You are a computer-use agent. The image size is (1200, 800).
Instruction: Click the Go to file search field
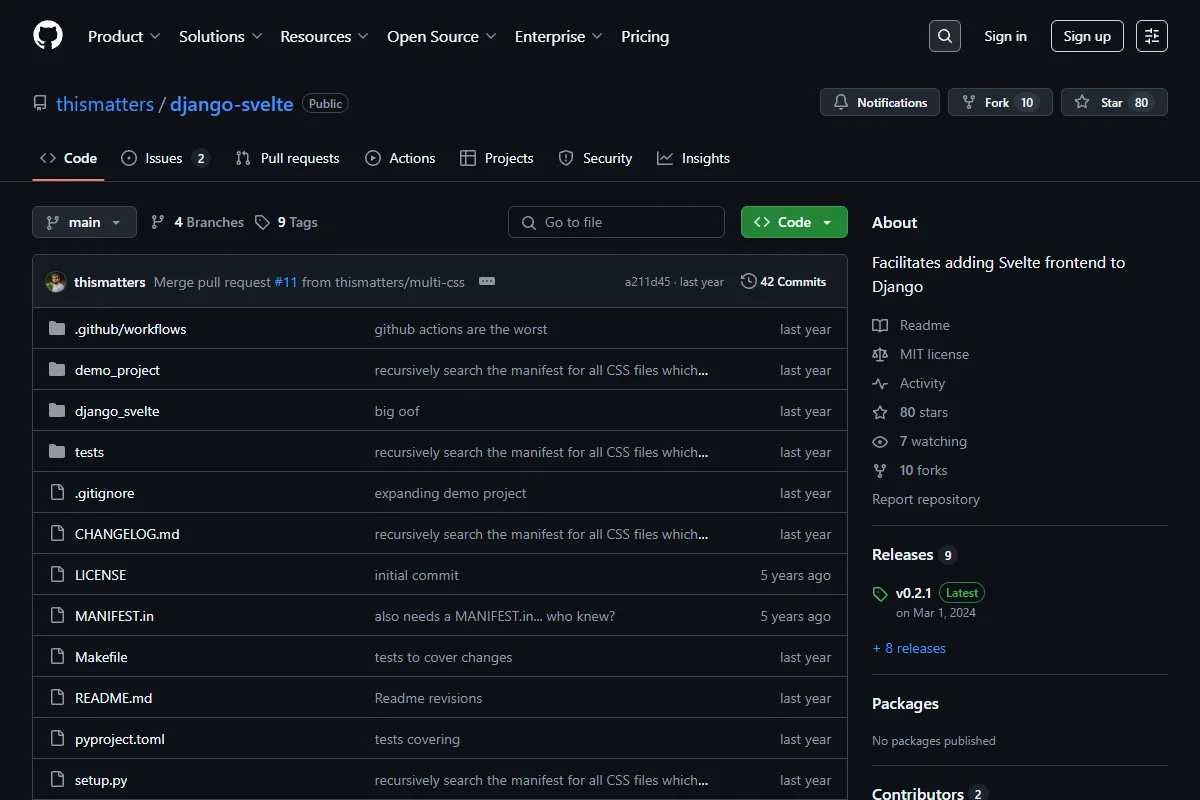(616, 222)
